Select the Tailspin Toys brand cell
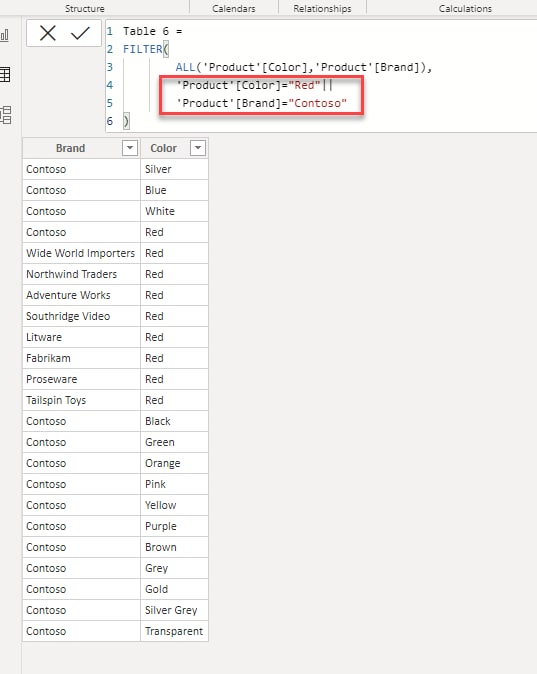Image resolution: width=537 pixels, height=674 pixels. point(81,401)
